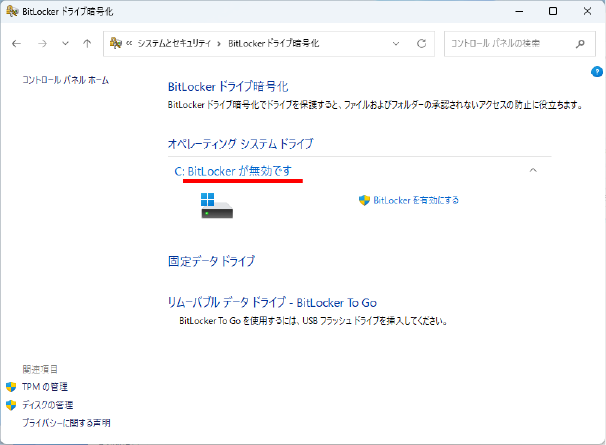Click リムーバブル データ ドライブ - BitLocker To Go heading
Image resolution: width=606 pixels, height=445 pixels.
(x=272, y=302)
